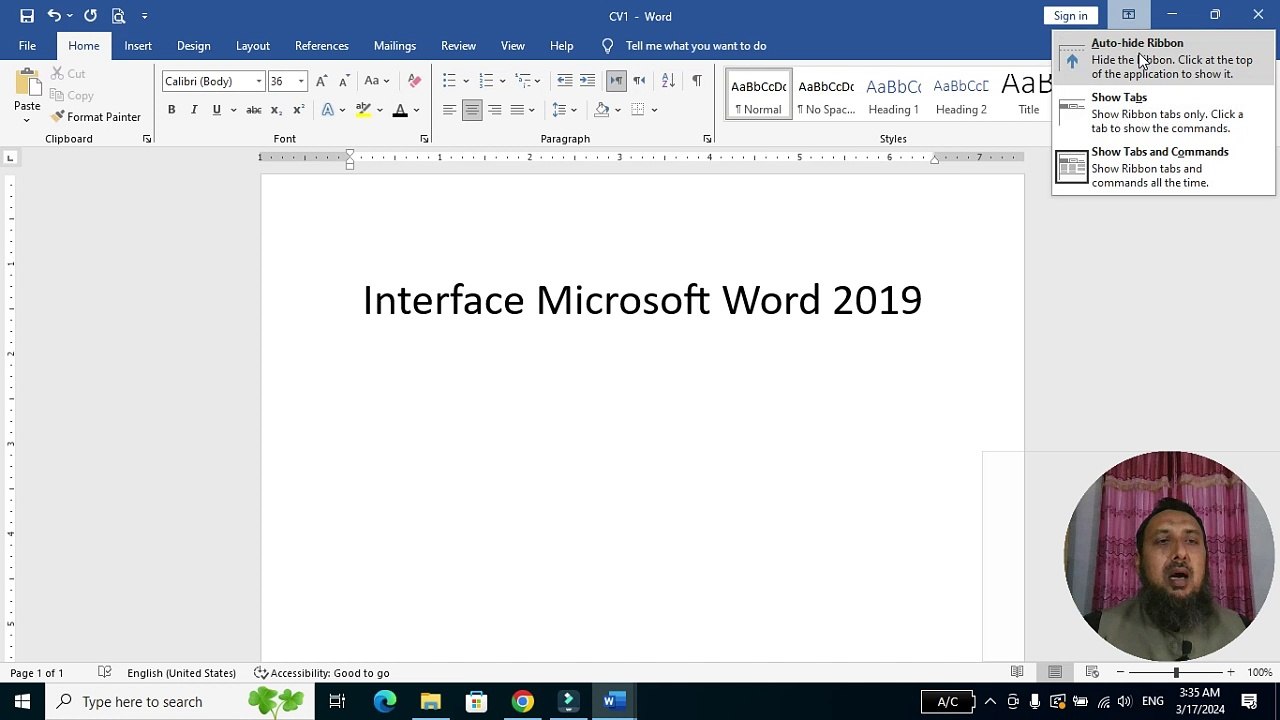
Task: Decrease font size with shrink font icon
Action: tap(343, 81)
